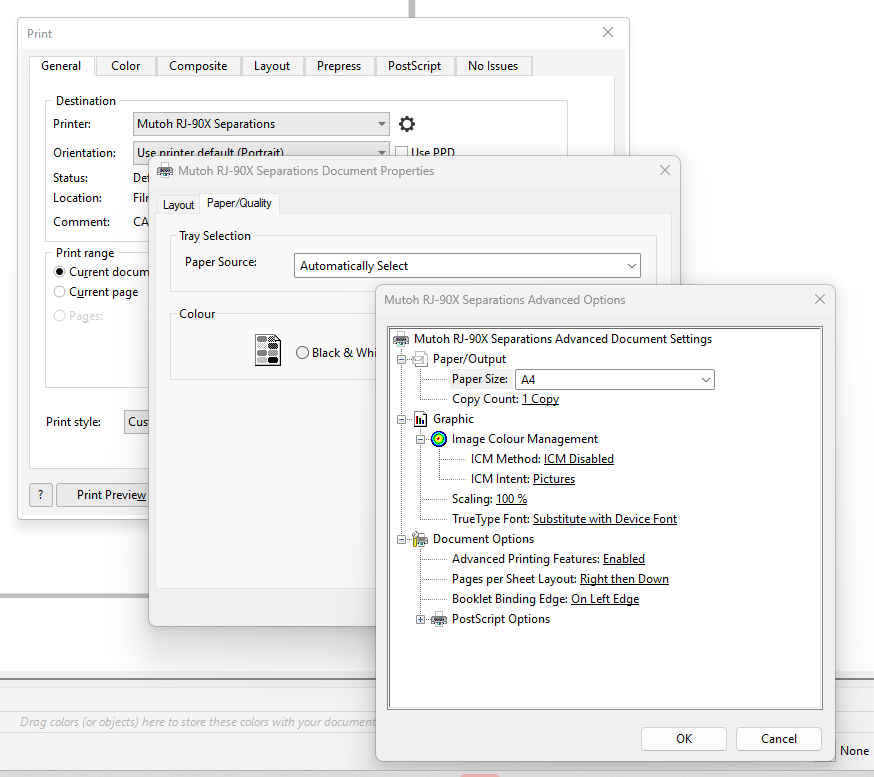
Task: Open the Layout tab in Print dialog
Action: pos(272,66)
